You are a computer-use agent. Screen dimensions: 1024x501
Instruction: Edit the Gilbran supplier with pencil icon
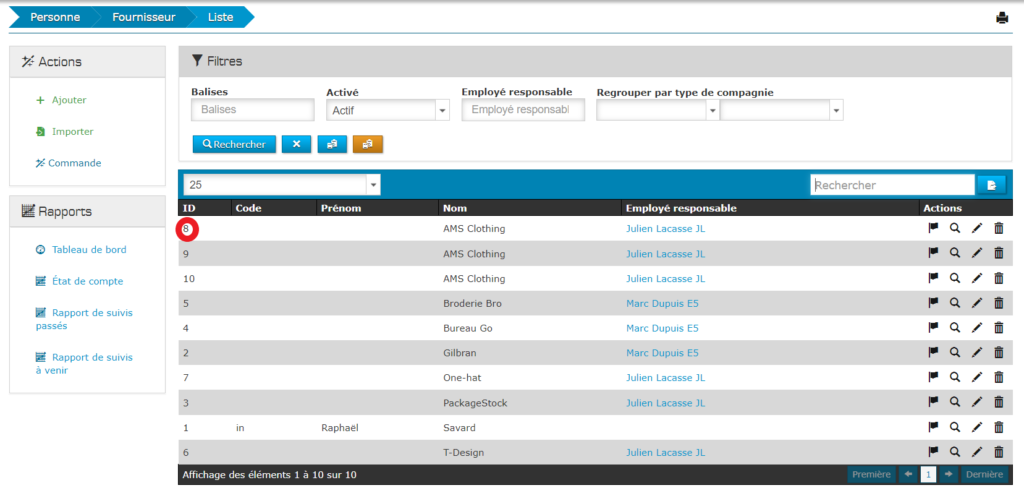[977, 353]
